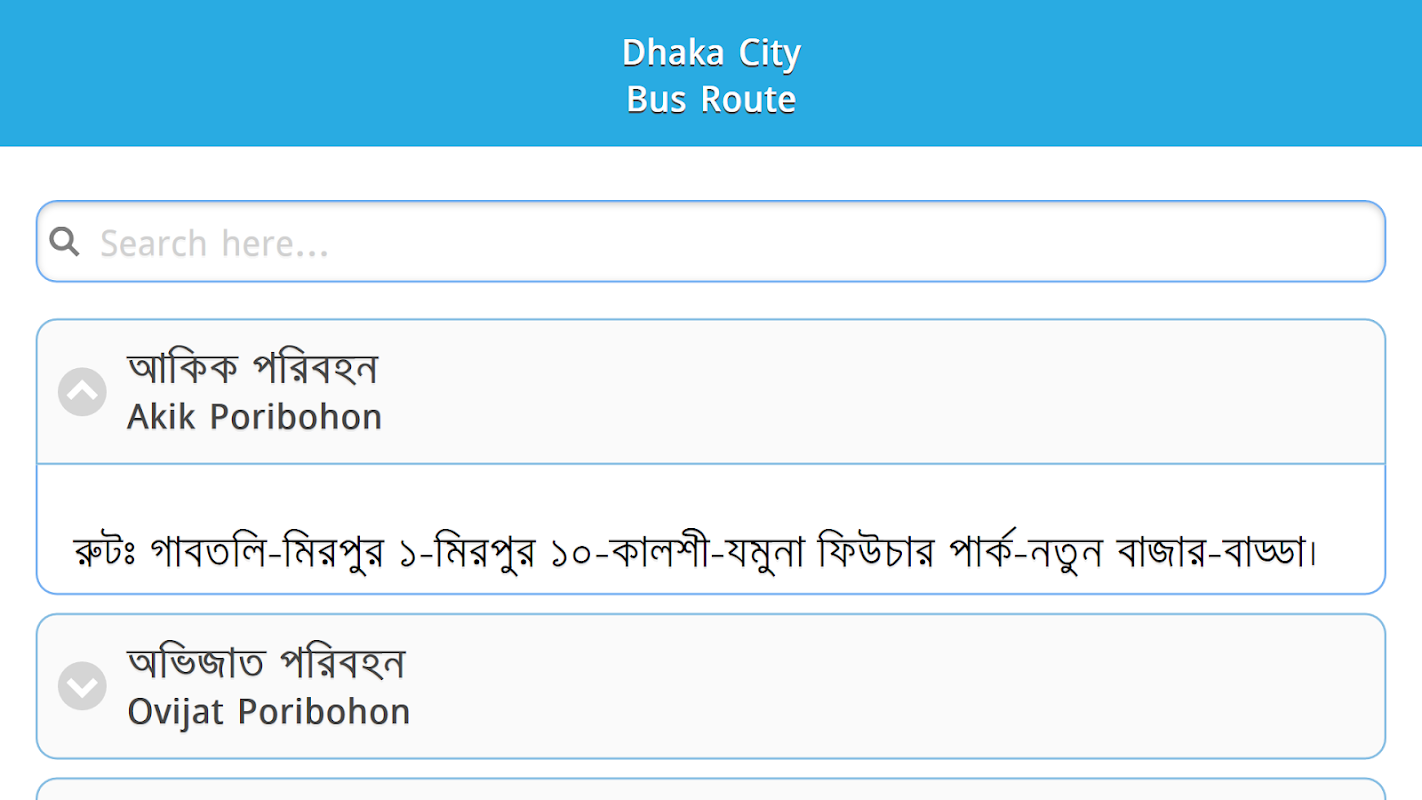Click the Bengali 'অভিজাত পরিবহন' heading
This screenshot has width=1422, height=800.
coord(266,662)
